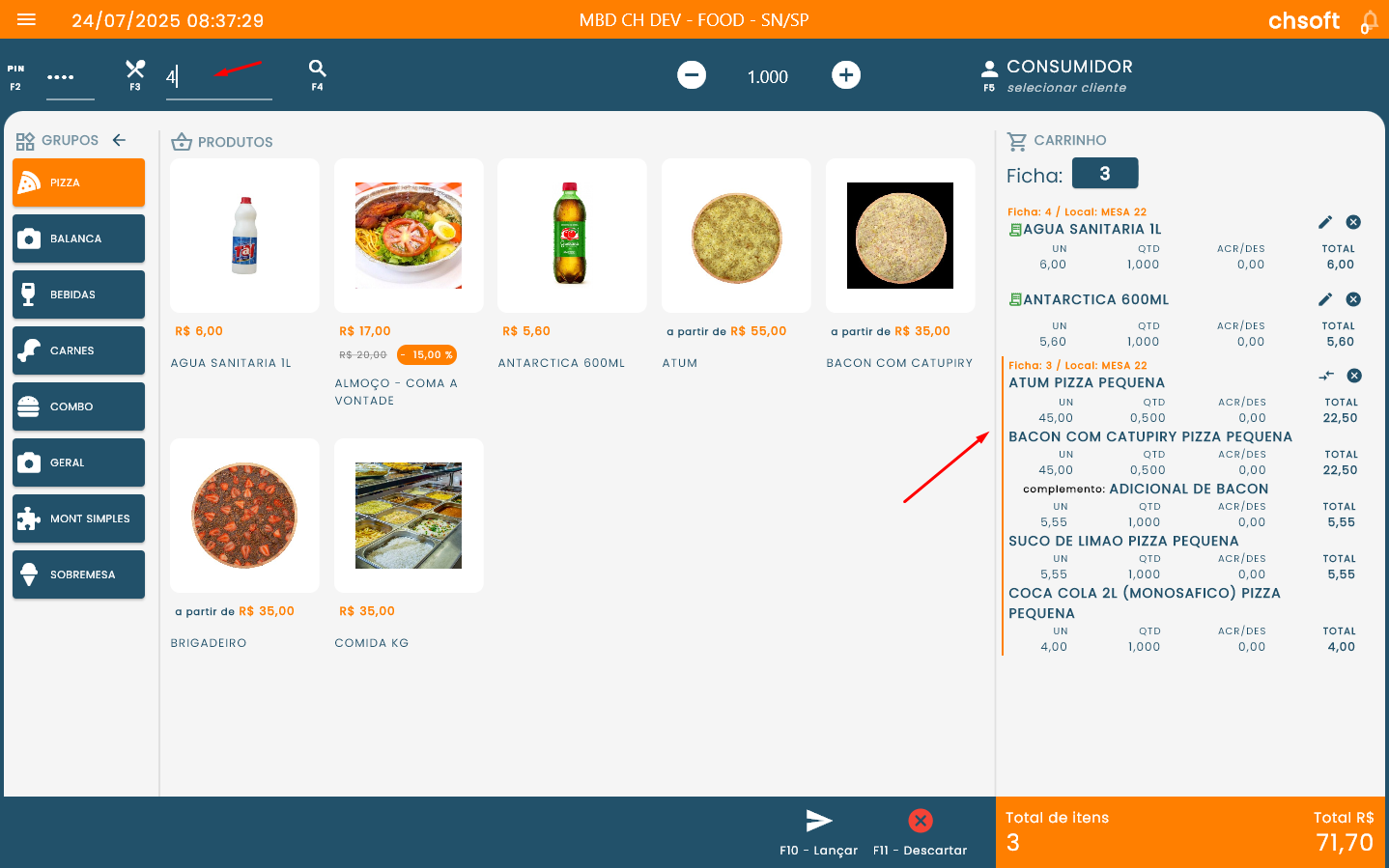Select the BEBIDAS group
This screenshot has width=1389, height=868.
pos(78,294)
